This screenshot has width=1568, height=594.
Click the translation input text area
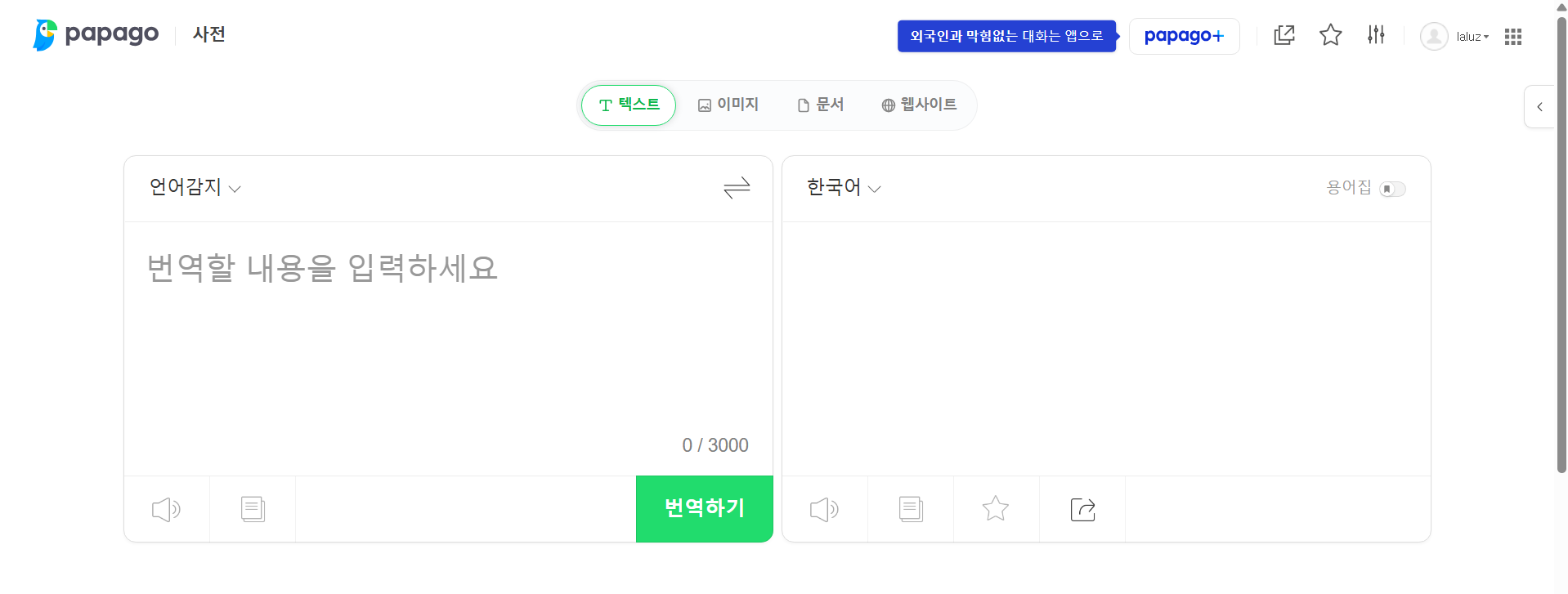point(448,327)
